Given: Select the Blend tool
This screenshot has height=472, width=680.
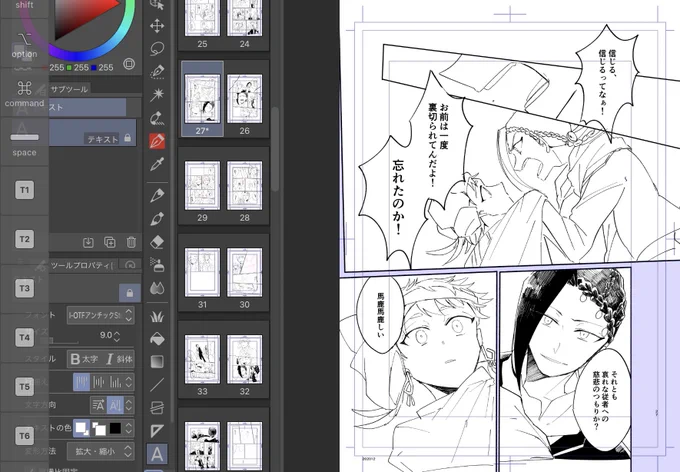Looking at the screenshot, I should (x=157, y=287).
